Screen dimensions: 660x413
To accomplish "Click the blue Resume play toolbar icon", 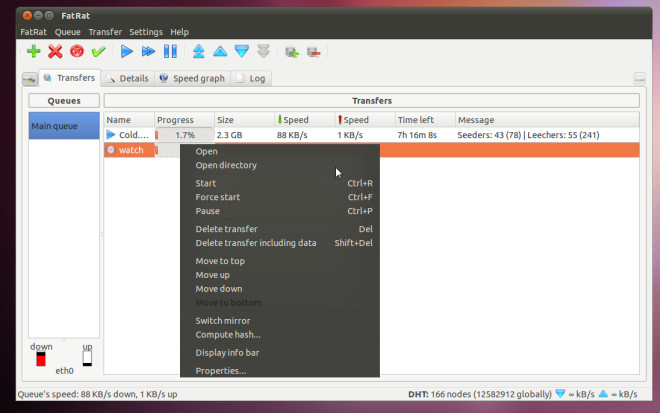I will click(127, 52).
